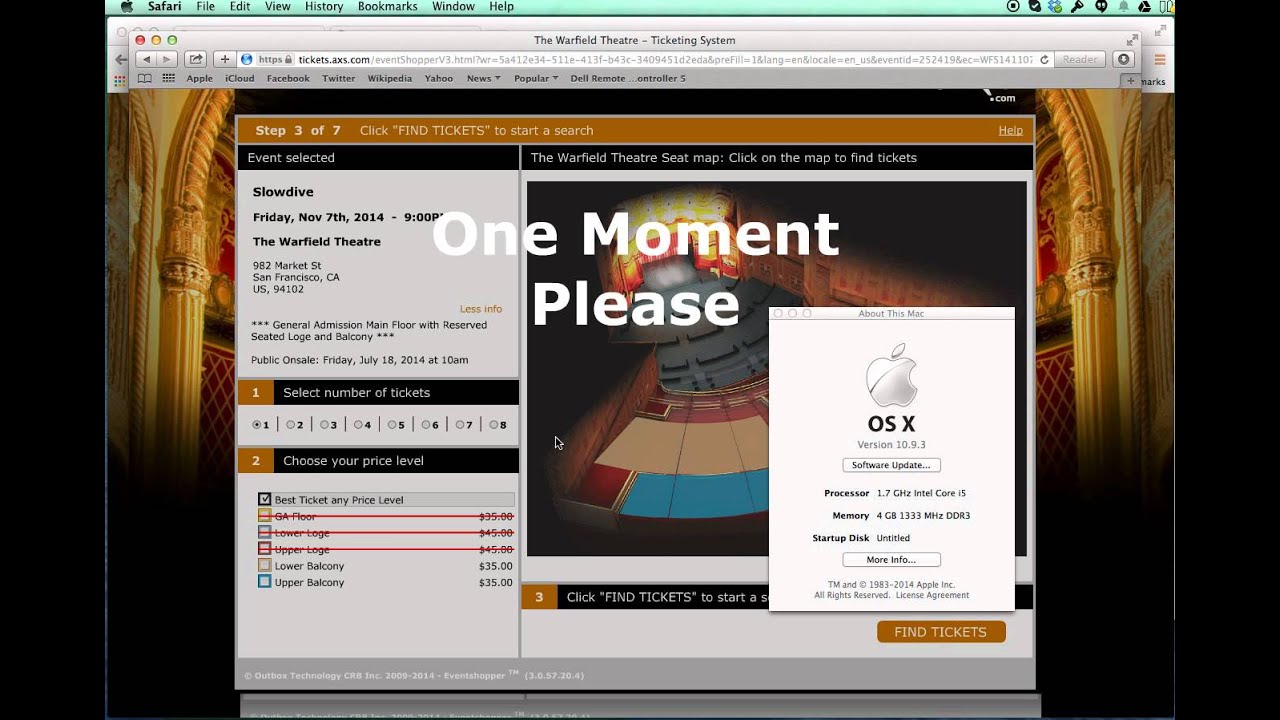Click the Apple logo in About This Mac
This screenshot has height=720, width=1280.
pyautogui.click(x=891, y=375)
